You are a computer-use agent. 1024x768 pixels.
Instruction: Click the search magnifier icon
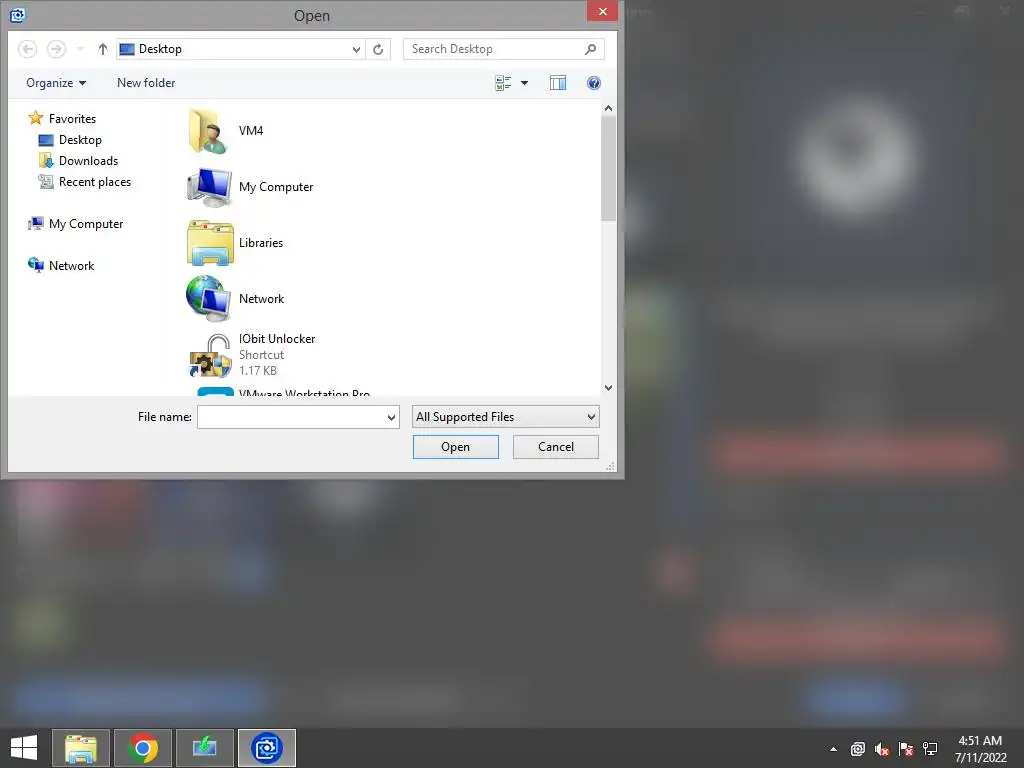click(590, 49)
